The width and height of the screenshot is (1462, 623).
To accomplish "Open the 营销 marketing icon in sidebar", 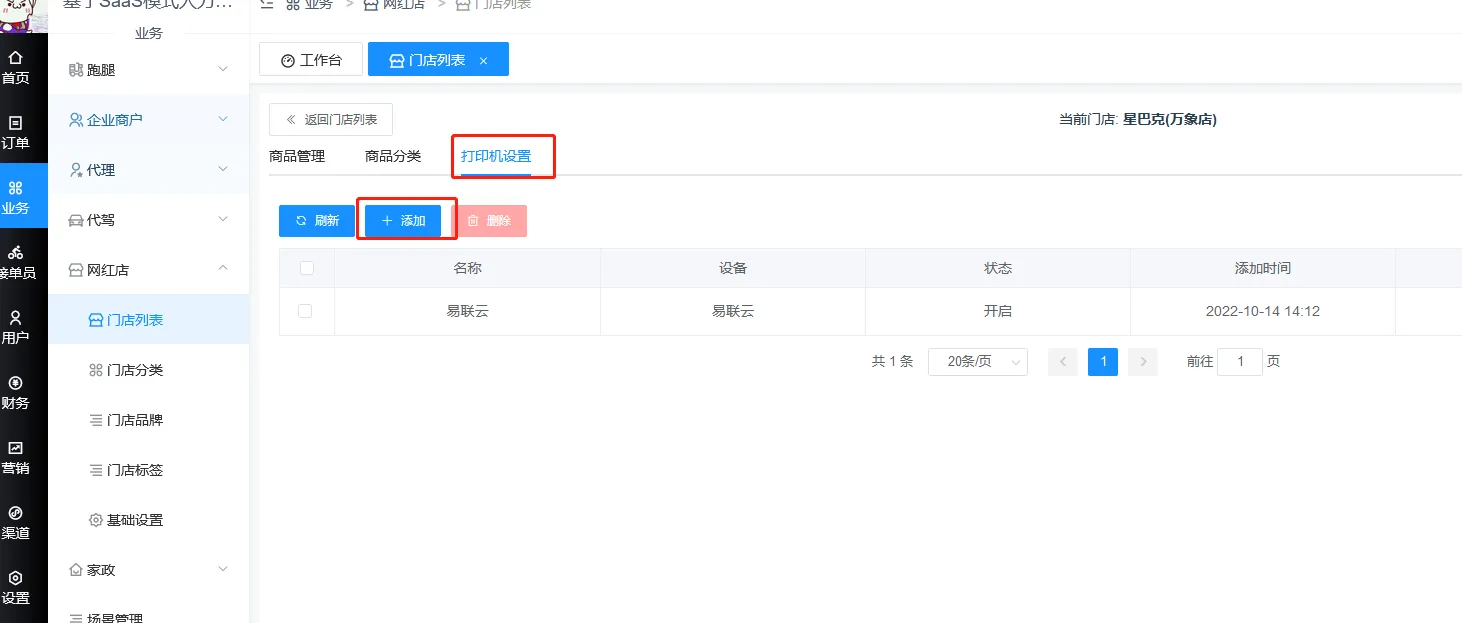I will point(15,448).
